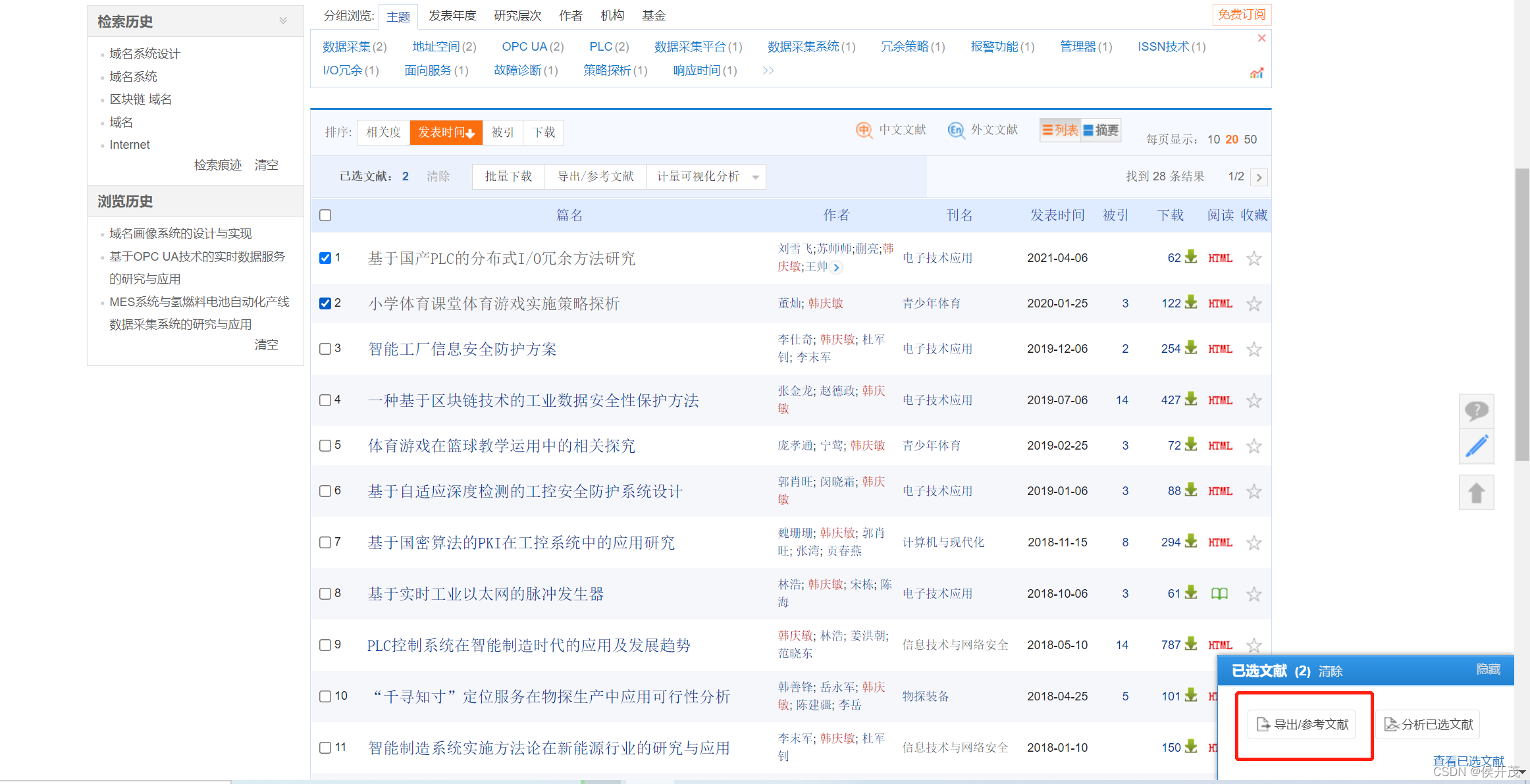Image resolution: width=1530 pixels, height=784 pixels.
Task: Open the book reader icon for article 8
Action: 1219,594
